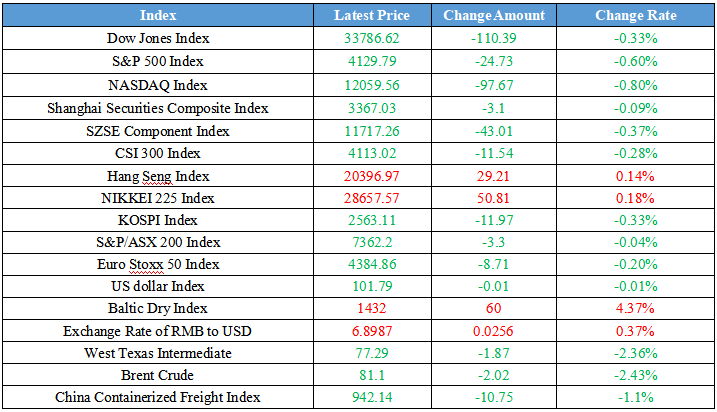The image size is (717, 412).
Task: Select the S&P 500 Index row label
Action: [x=158, y=62]
